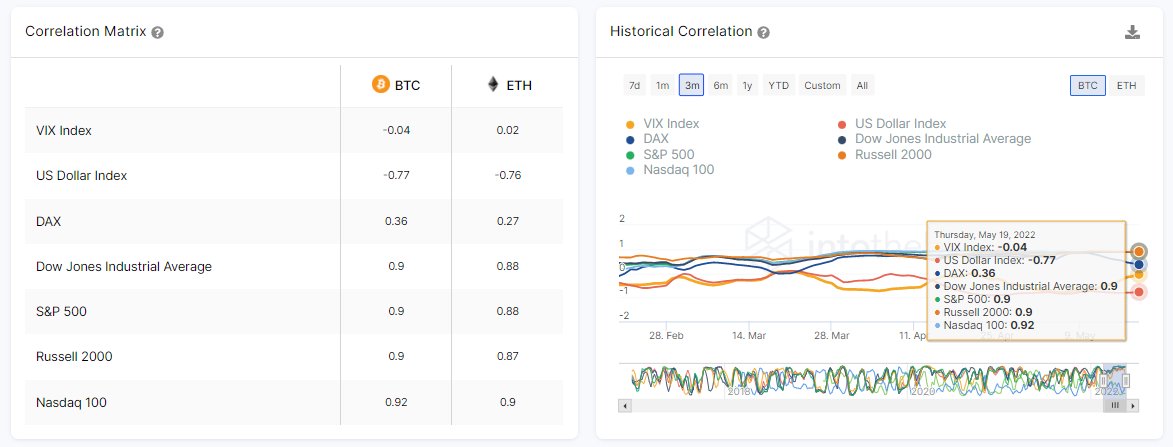Switch the chart to ETH
This screenshot has width=1173, height=447.
point(1126,85)
